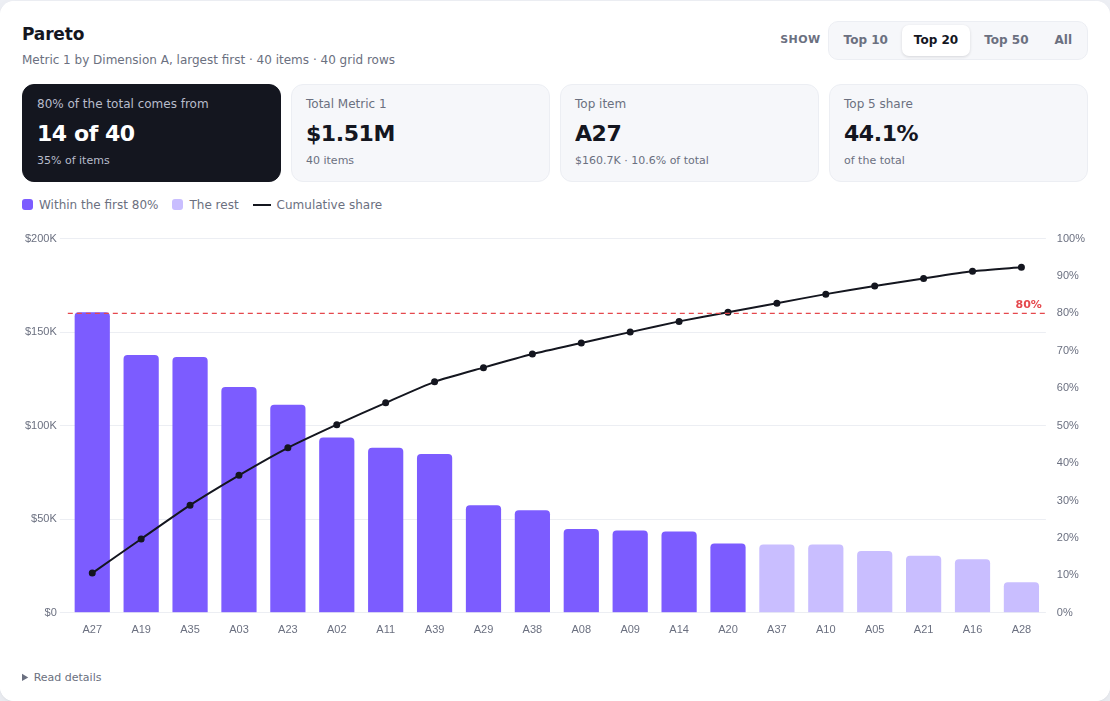The width and height of the screenshot is (1110, 701).
Task: Open the '14 of 40' summary card
Action: [x=151, y=133]
